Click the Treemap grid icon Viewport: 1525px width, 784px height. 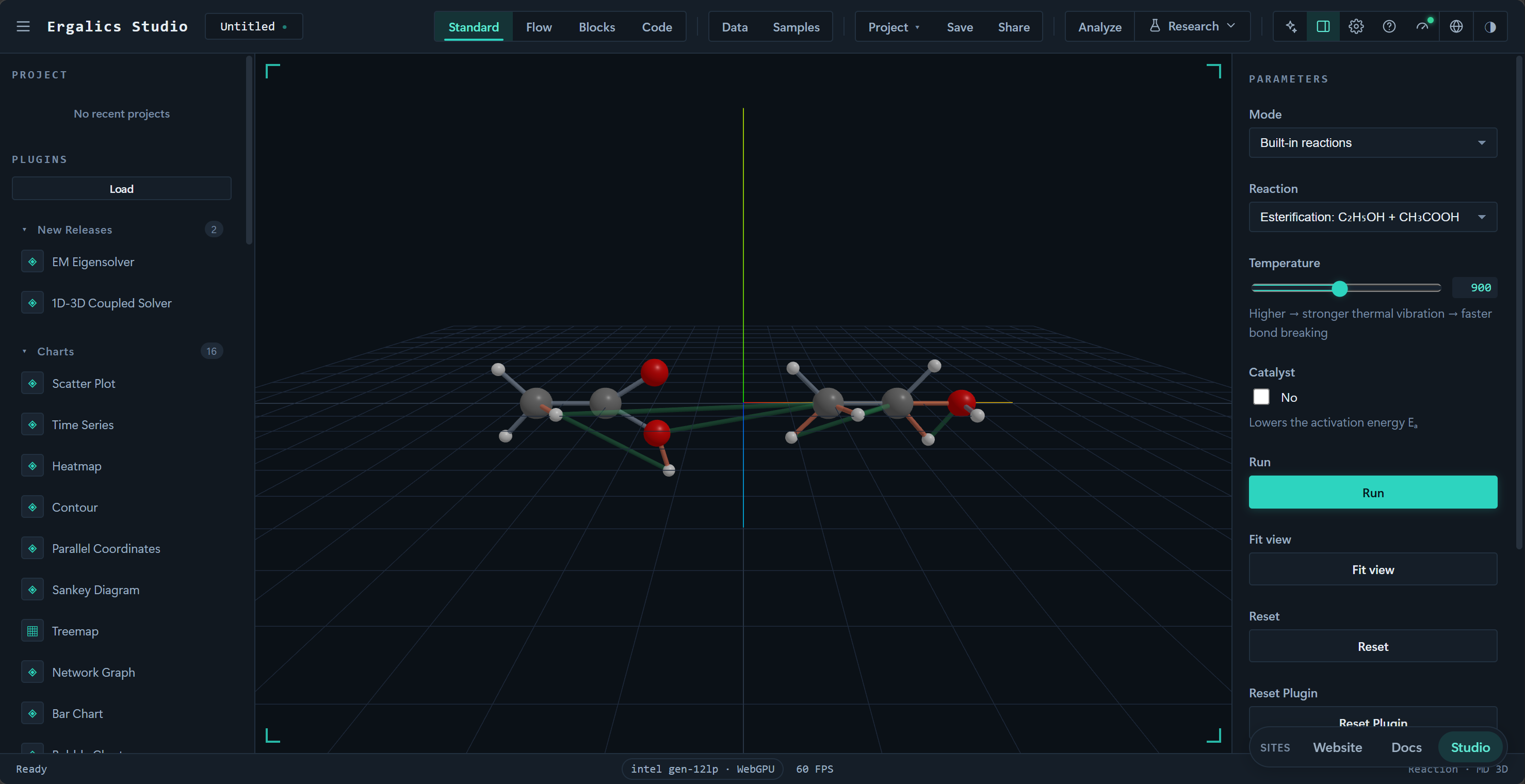33,631
